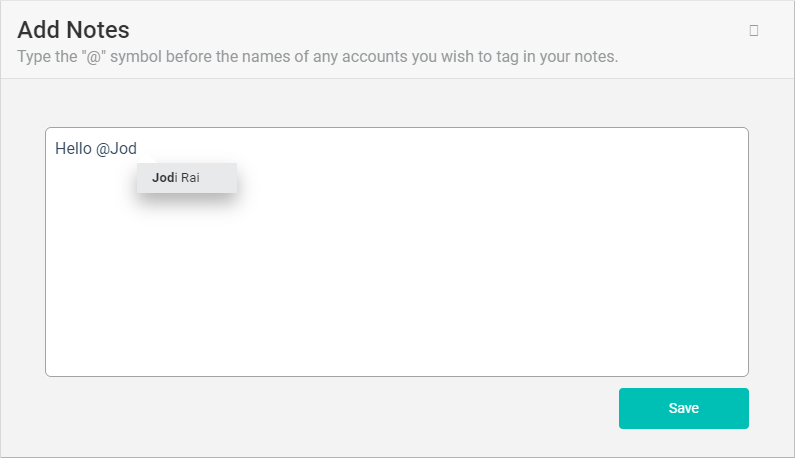Click the "Add Notes" heading
Image resolution: width=795 pixels, height=458 pixels.
pos(73,30)
